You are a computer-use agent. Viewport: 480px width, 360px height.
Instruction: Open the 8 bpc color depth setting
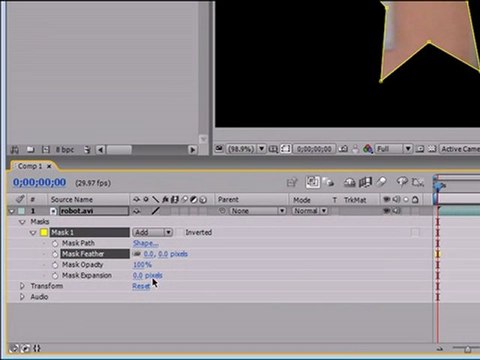point(65,150)
